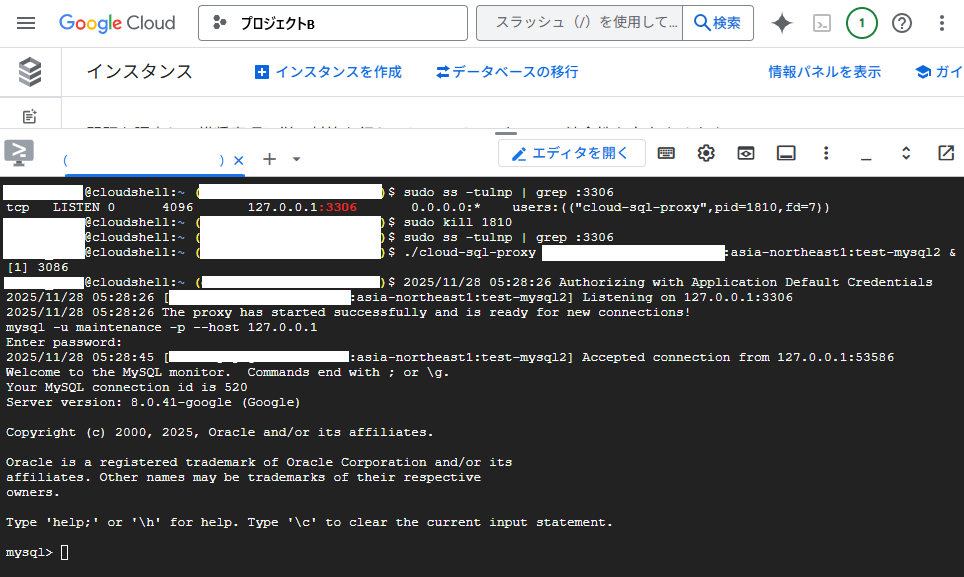This screenshot has height=577, width=964.
Task: Click the slash search input field
Action: click(579, 23)
